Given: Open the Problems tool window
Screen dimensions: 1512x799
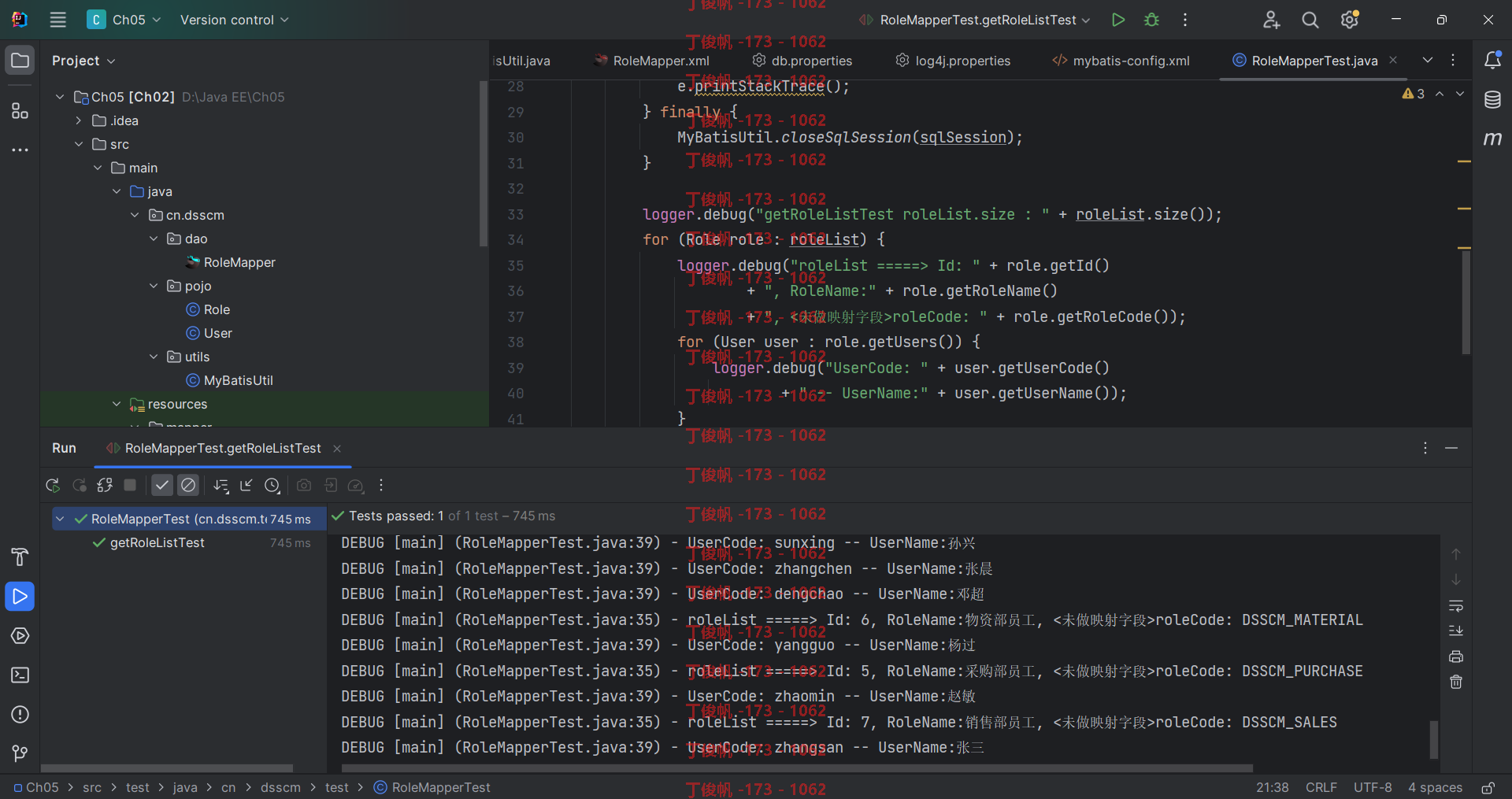Looking at the screenshot, I should point(20,715).
